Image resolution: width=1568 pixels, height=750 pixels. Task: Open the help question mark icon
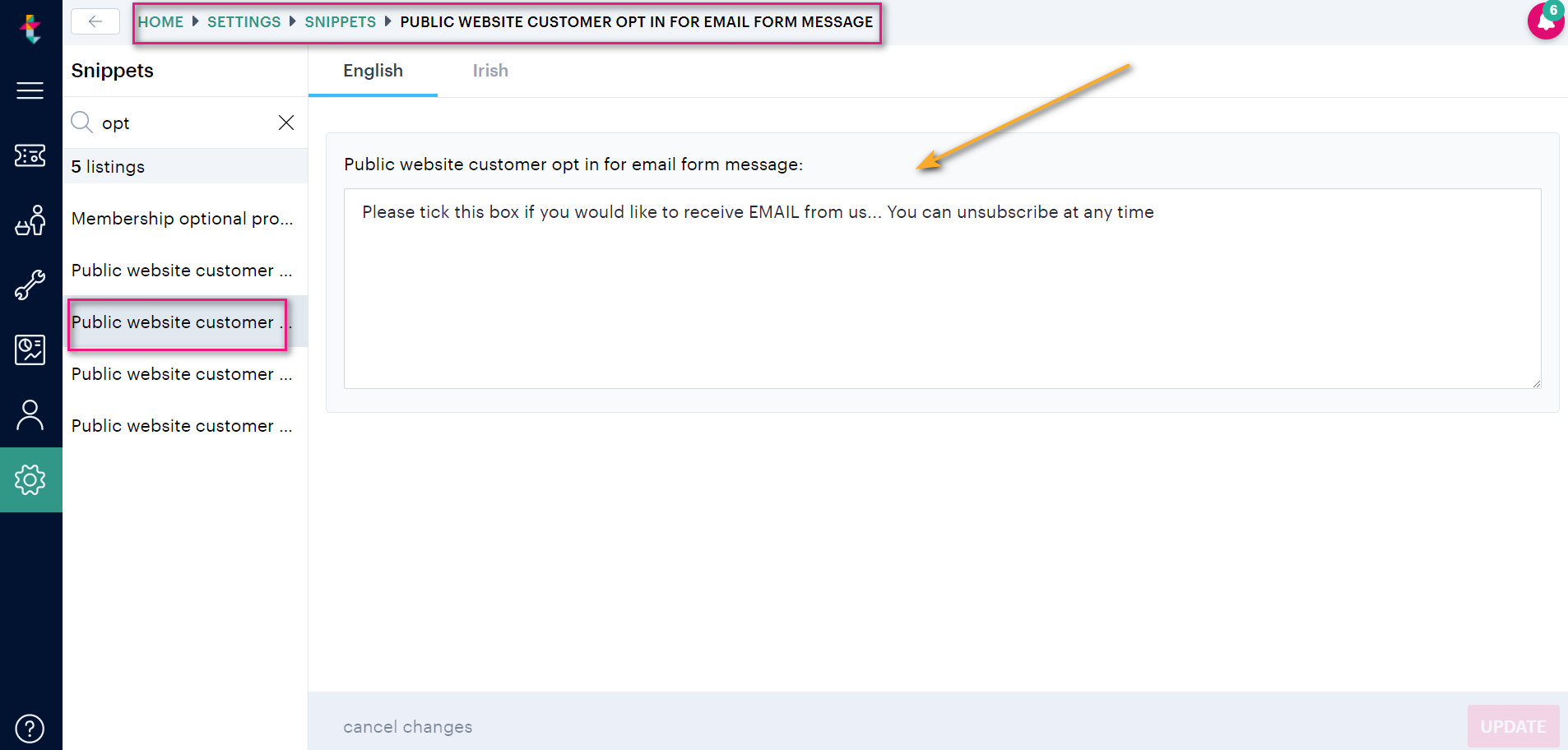coord(30,729)
